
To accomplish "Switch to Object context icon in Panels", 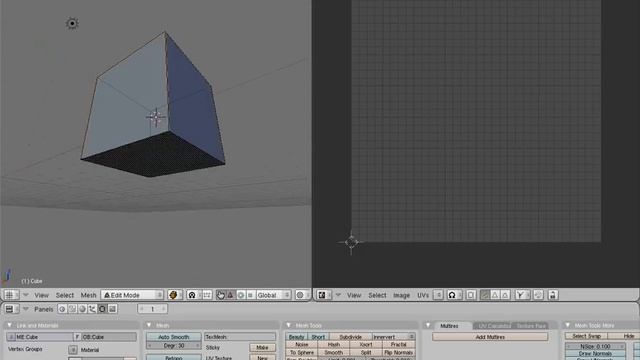I will (92, 309).
